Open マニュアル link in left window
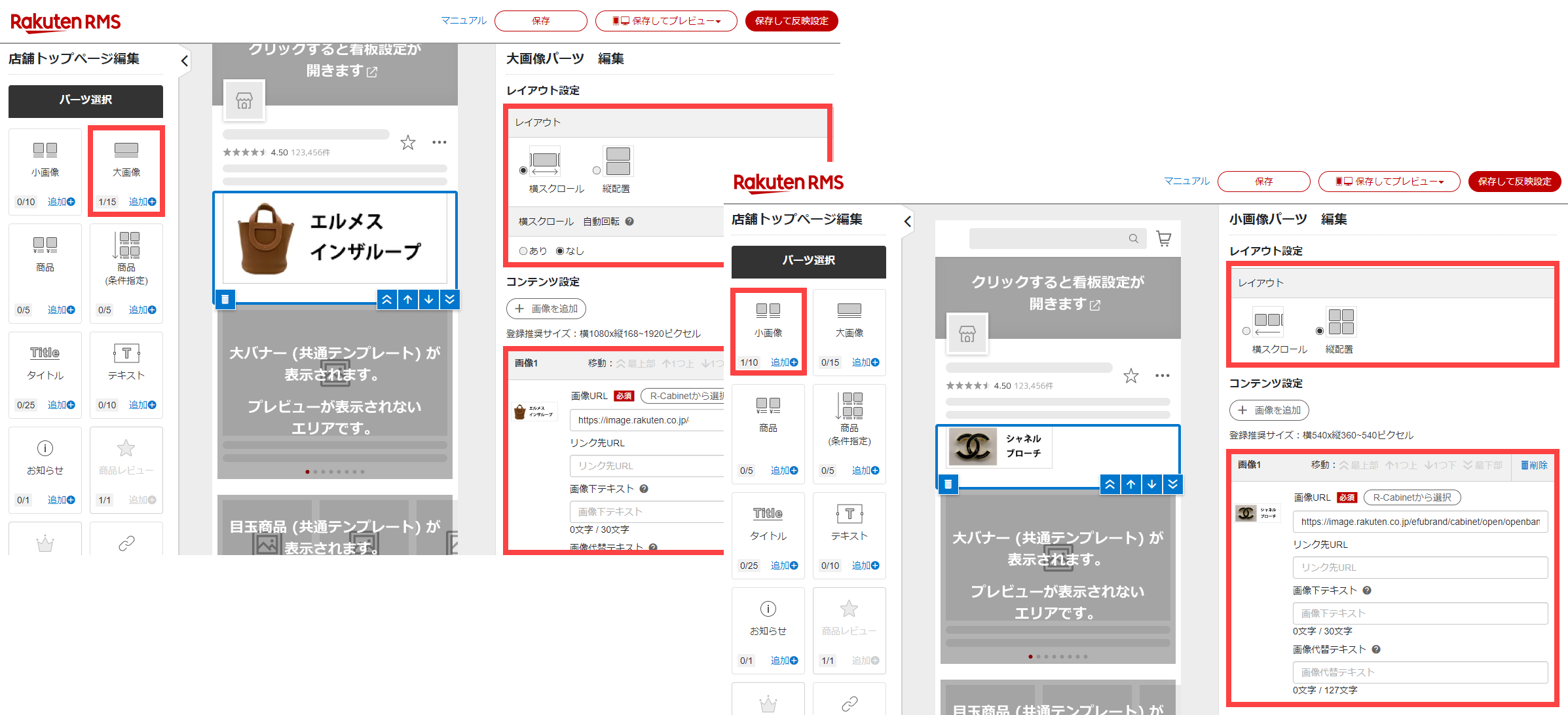Image resolution: width=1568 pixels, height=715 pixels. click(464, 20)
